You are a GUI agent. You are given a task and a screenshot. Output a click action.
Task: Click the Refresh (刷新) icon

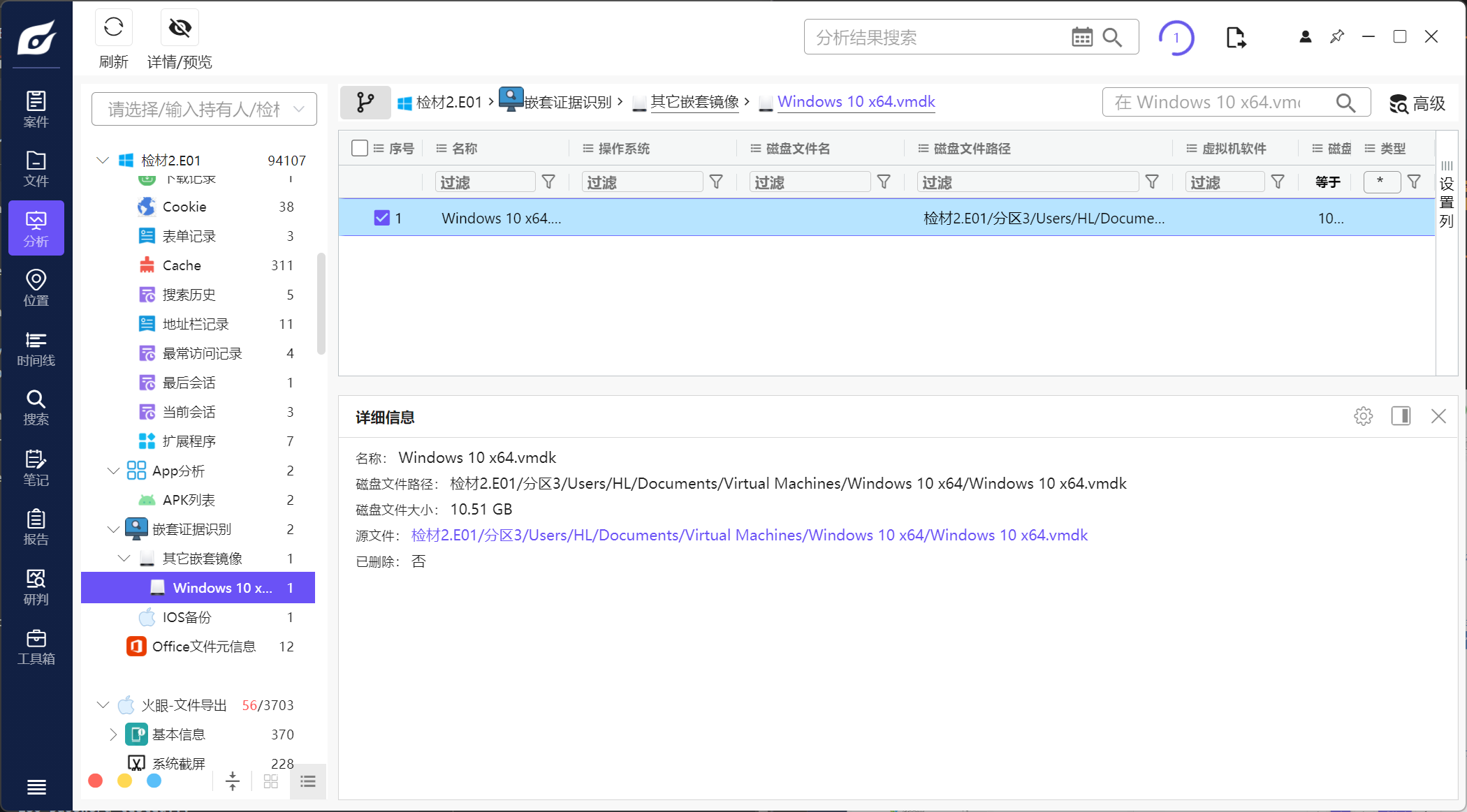click(x=113, y=28)
